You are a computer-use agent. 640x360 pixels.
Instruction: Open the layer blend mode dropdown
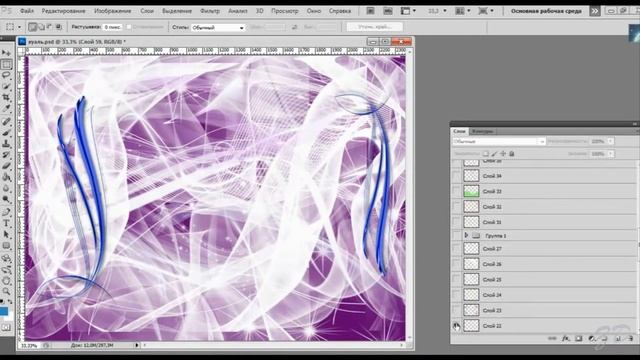click(499, 141)
